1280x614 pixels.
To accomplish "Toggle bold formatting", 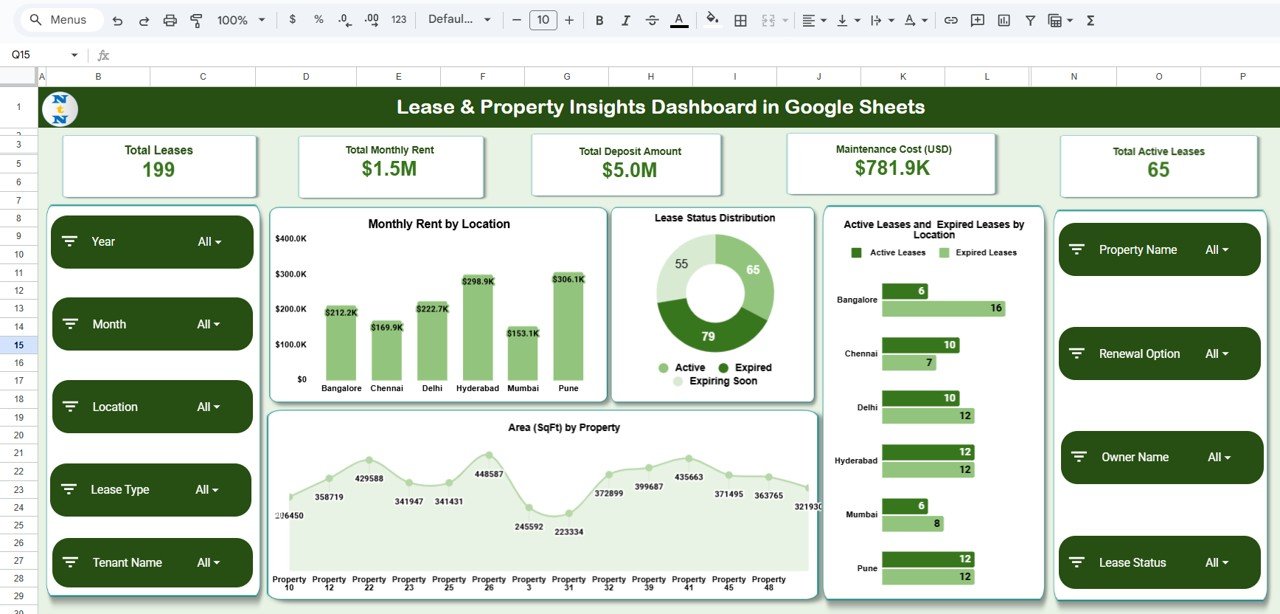I will (x=599, y=19).
